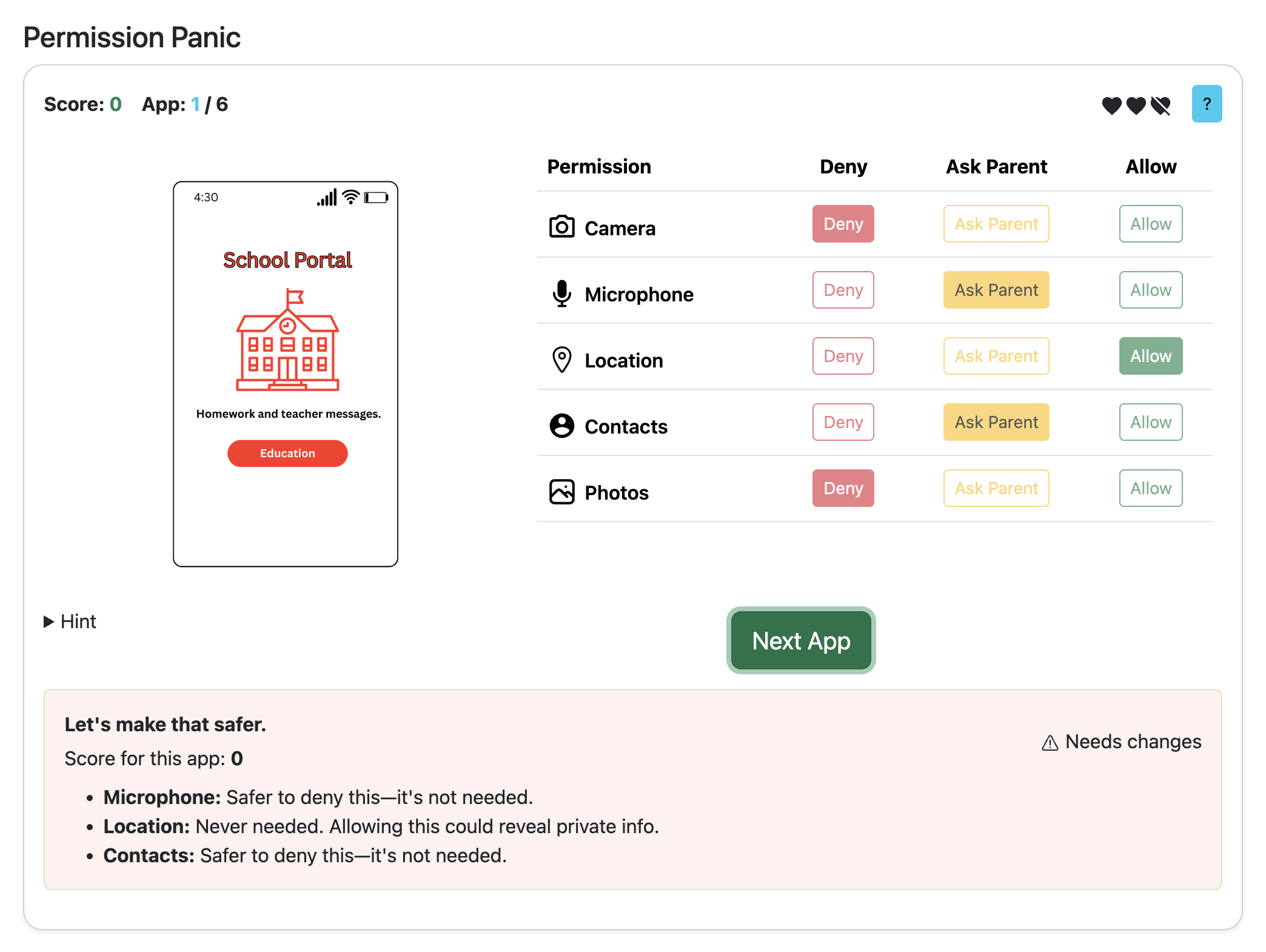
Task: Open help with the question mark button
Action: [x=1206, y=104]
